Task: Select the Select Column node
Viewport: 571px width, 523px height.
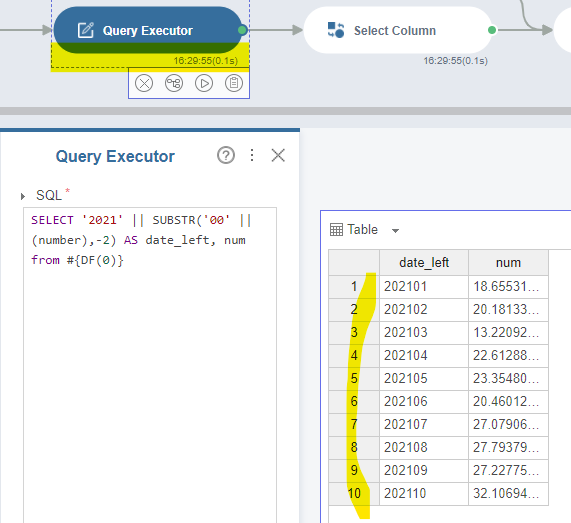Action: (398, 30)
